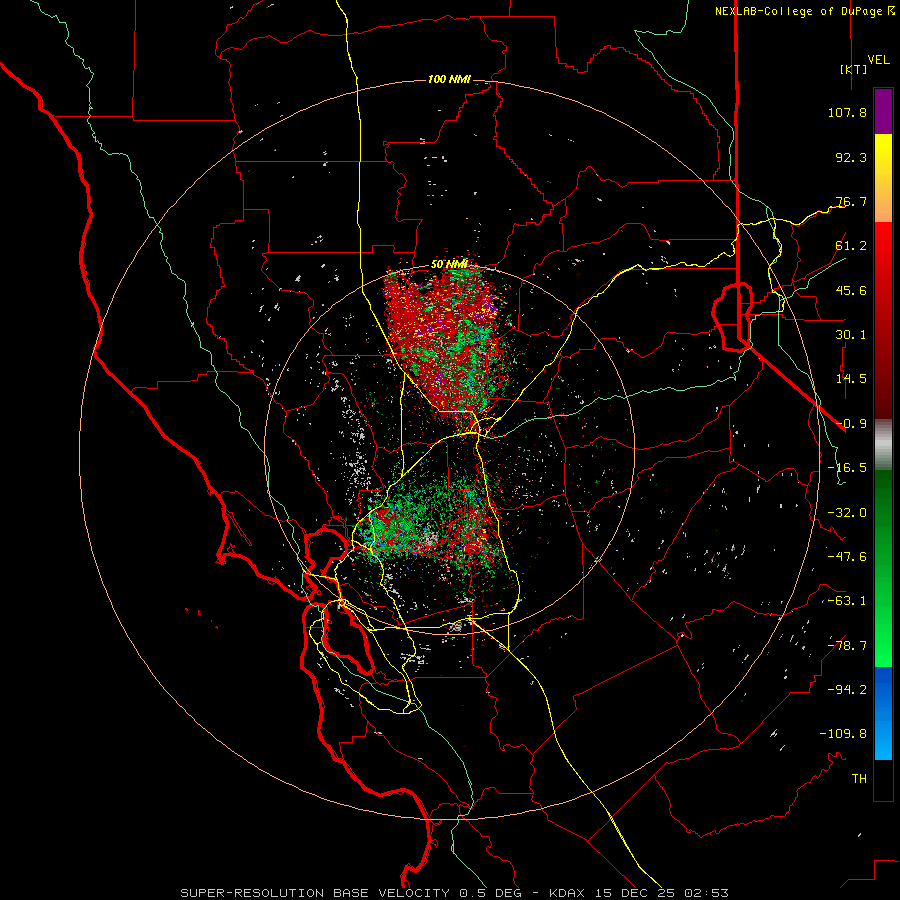This screenshot has height=900, width=900.
Task: Click the -94.2 velocity scale value
Action: coord(847,690)
